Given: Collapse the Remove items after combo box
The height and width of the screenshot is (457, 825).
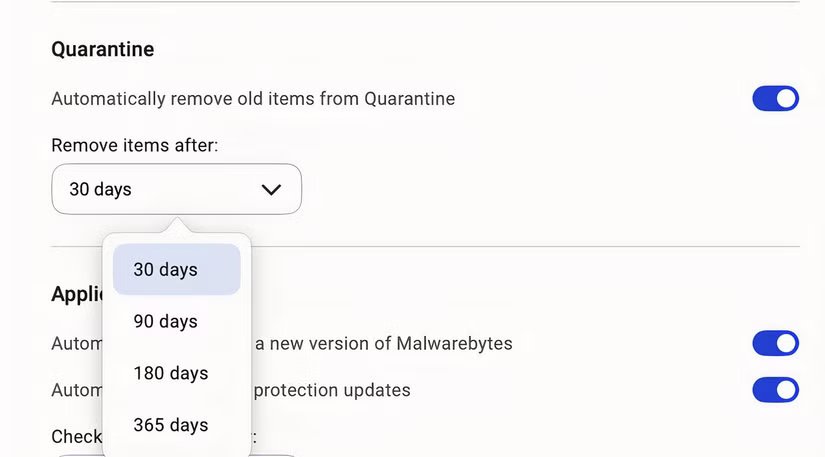Looking at the screenshot, I should point(176,189).
